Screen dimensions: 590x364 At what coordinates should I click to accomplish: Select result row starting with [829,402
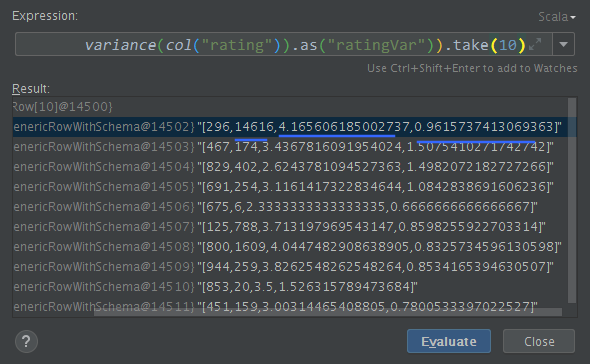tap(290, 167)
